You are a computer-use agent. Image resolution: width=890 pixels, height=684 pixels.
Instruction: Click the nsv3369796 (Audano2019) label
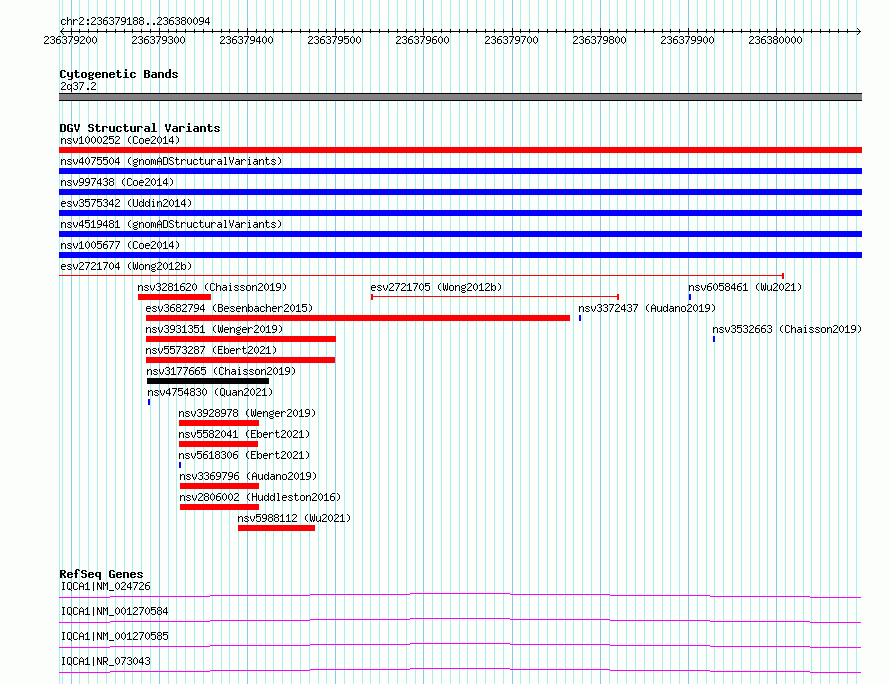[x=248, y=476]
